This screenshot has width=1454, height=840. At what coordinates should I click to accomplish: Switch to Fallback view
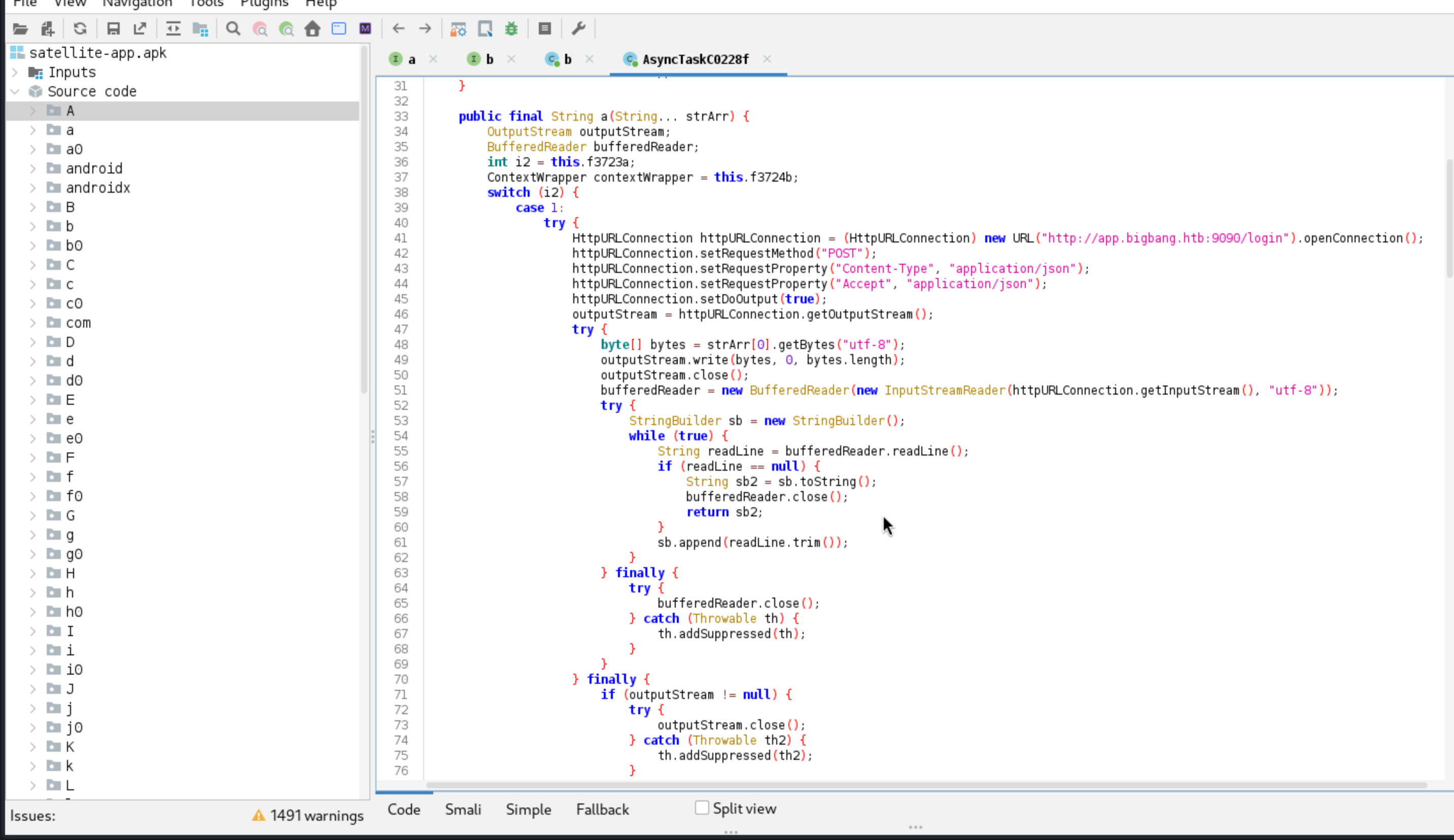tap(602, 810)
